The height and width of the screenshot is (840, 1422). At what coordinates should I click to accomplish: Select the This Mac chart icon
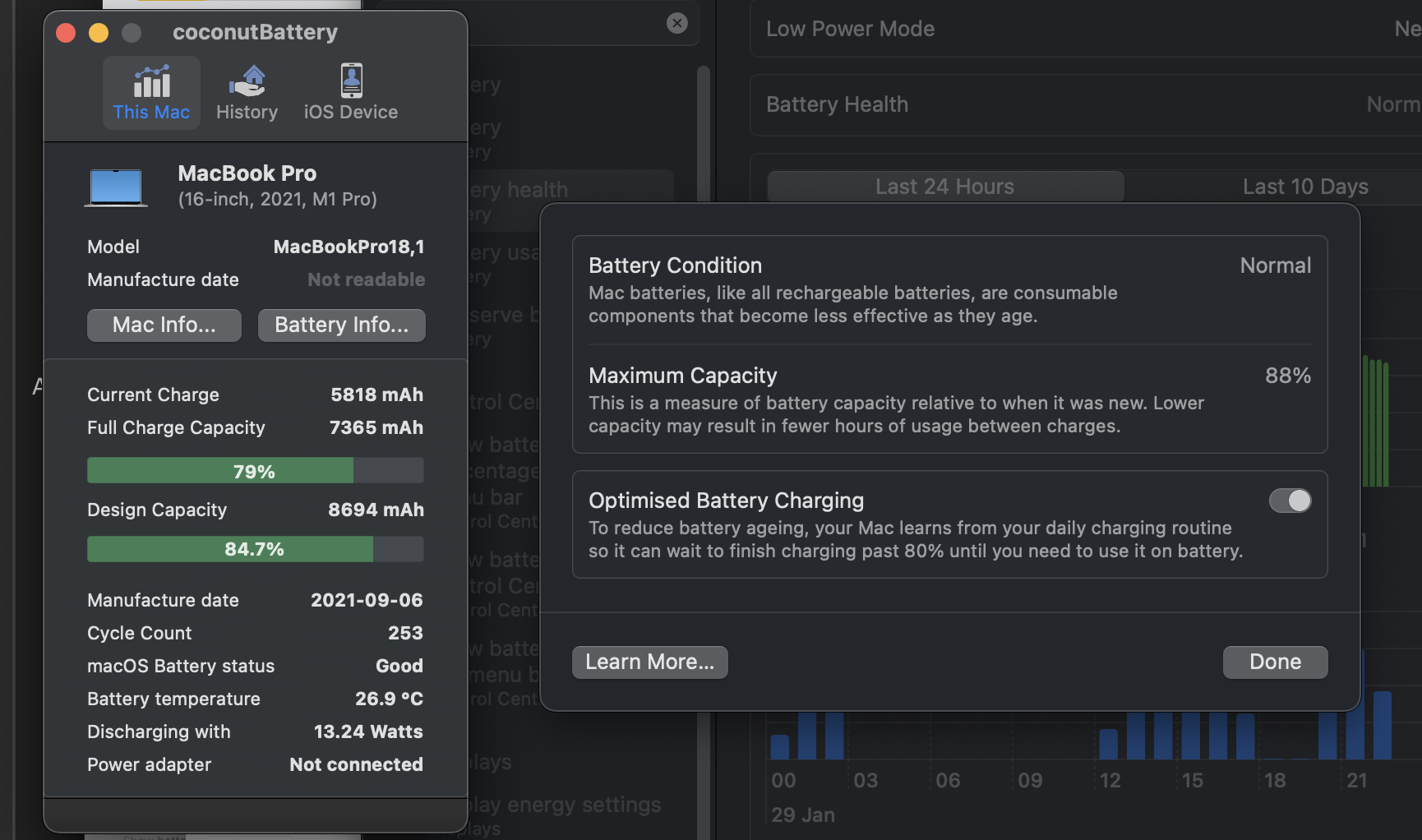click(x=152, y=82)
